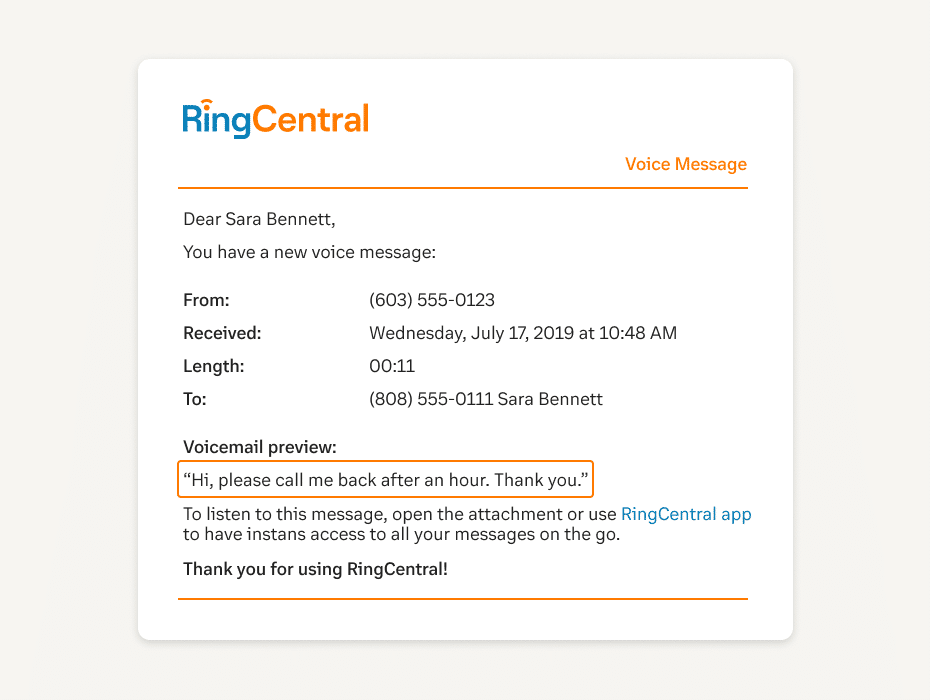Open the RingCentral app link
This screenshot has width=930, height=700.
coord(686,515)
